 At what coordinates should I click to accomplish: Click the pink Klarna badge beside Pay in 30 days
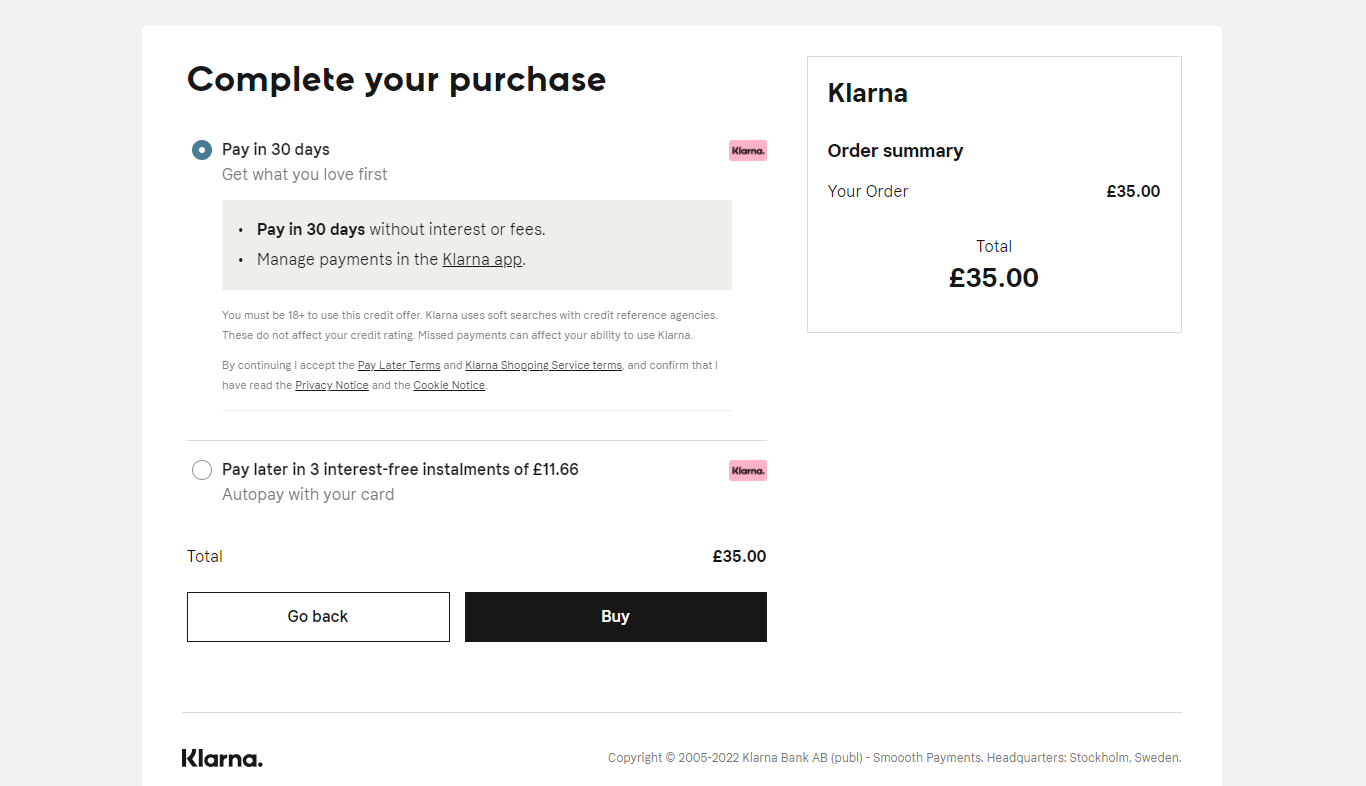point(747,151)
